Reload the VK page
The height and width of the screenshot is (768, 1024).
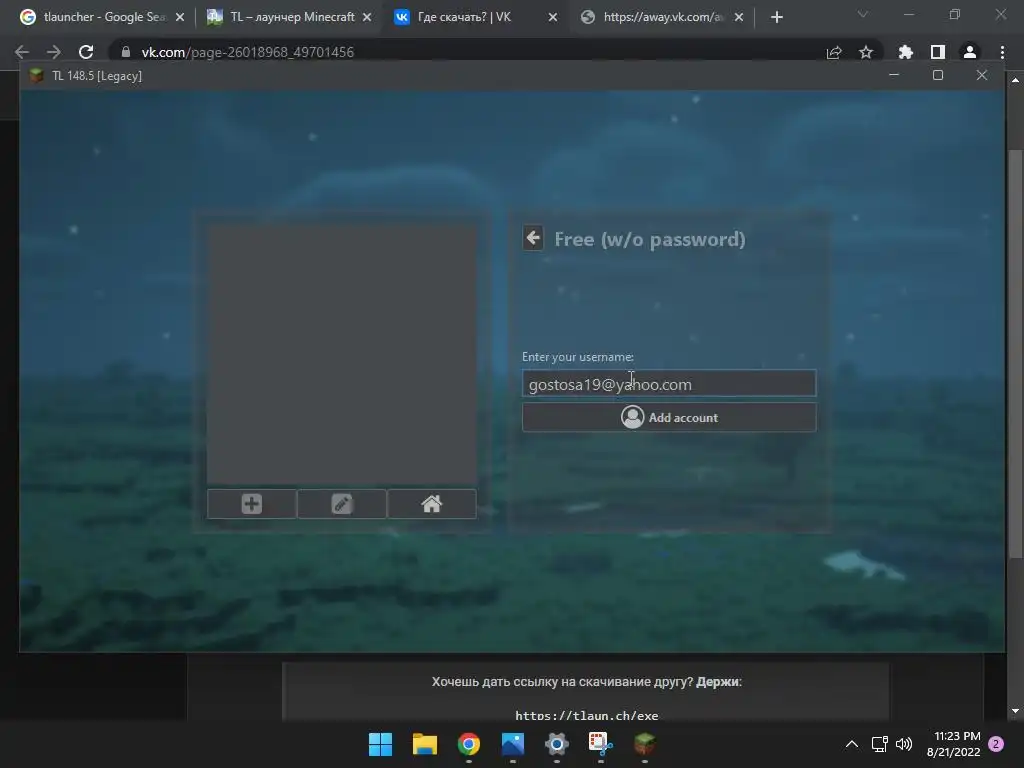(x=86, y=52)
